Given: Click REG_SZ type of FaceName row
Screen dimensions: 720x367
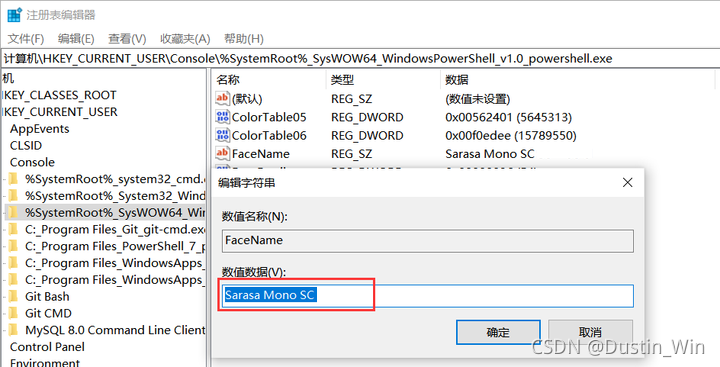Looking at the screenshot, I should pos(352,154).
